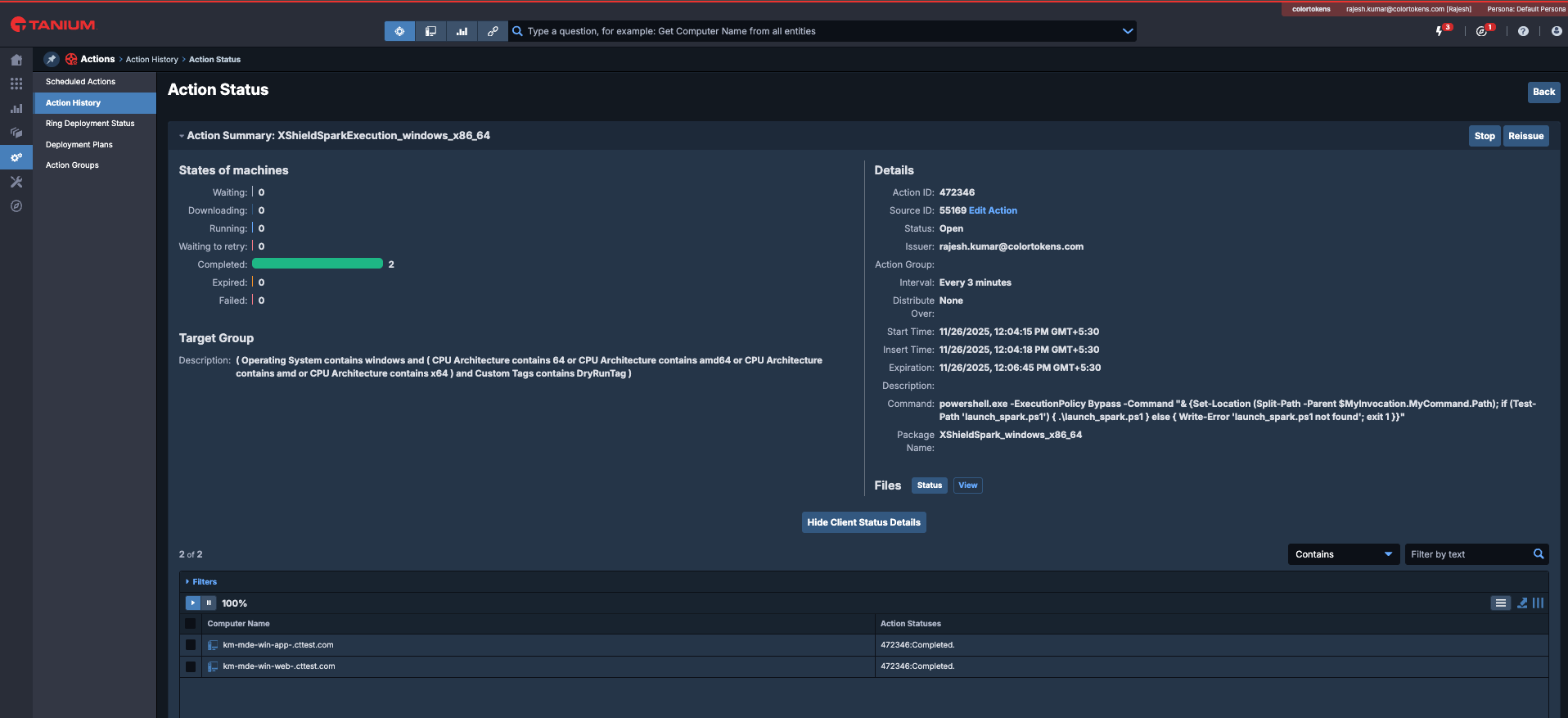Click Hide Client Status Details button
Image resolution: width=1568 pixels, height=718 pixels.
click(863, 522)
